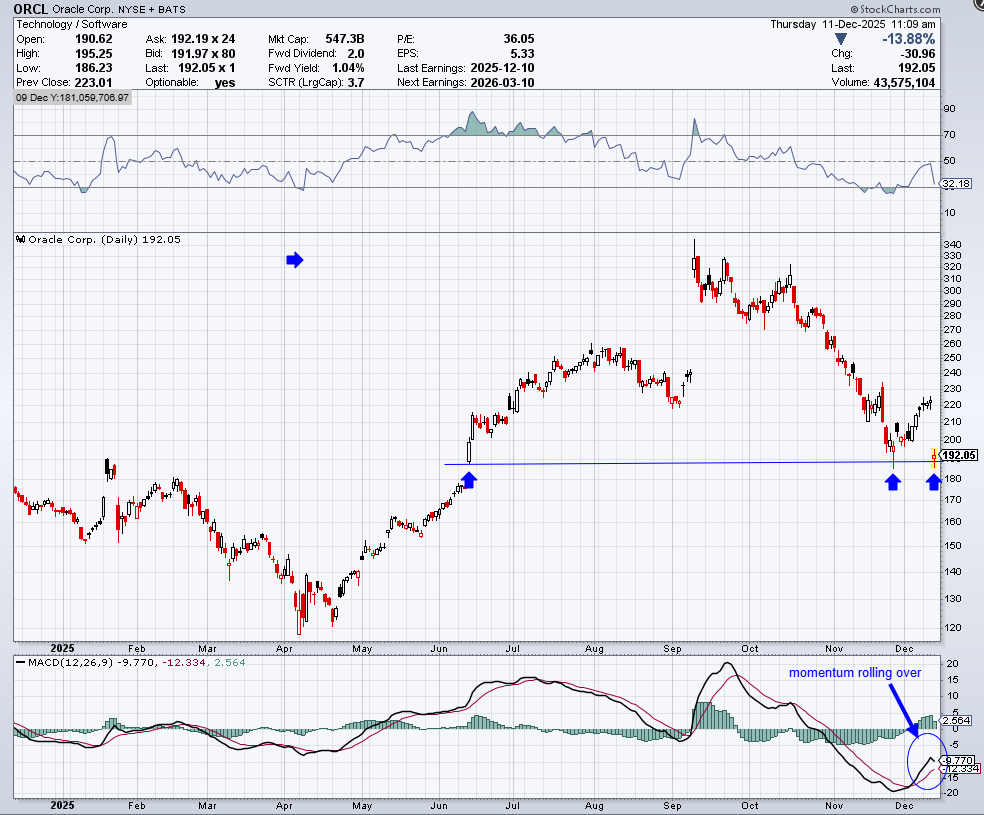984x815 pixels.
Task: Click the 90 label on the RSI axis
Action: point(949,109)
